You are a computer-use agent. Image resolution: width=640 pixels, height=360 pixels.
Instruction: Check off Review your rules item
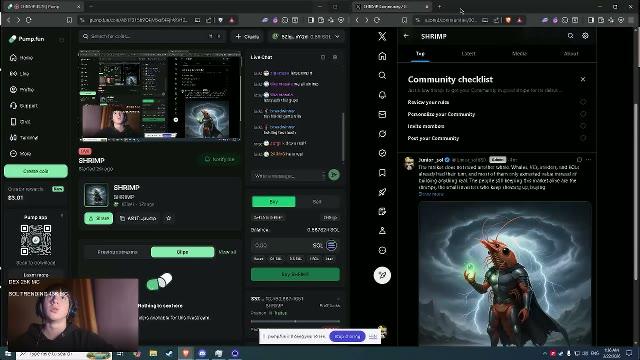coord(583,102)
